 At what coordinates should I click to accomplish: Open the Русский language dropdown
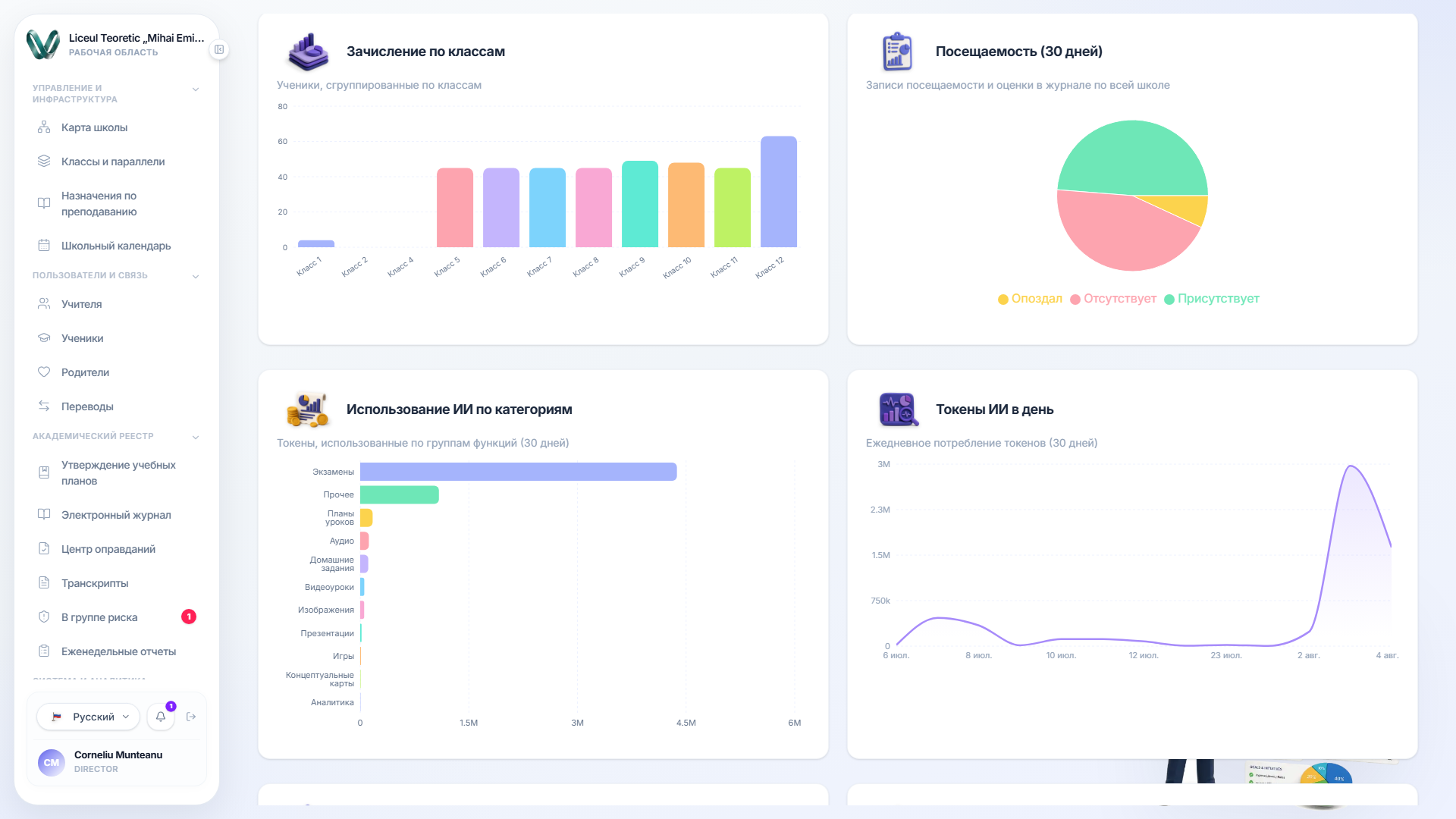click(x=89, y=717)
